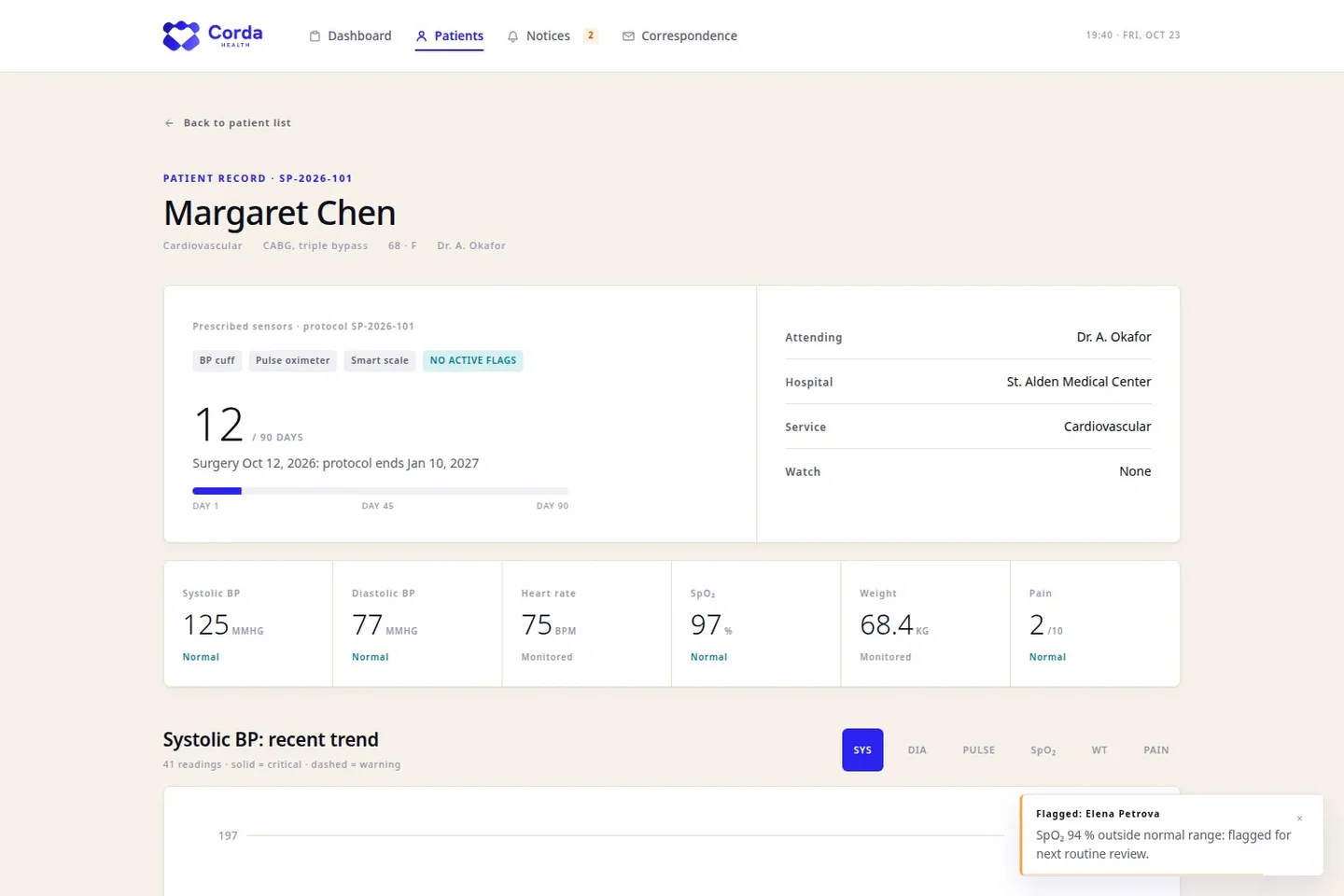Click the Notices bell icon
The width and height of the screenshot is (1344, 896).
512,36
